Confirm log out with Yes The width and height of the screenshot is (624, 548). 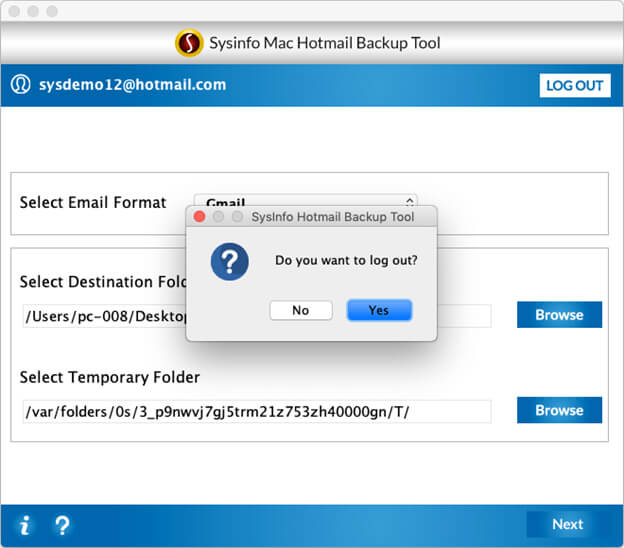(379, 310)
